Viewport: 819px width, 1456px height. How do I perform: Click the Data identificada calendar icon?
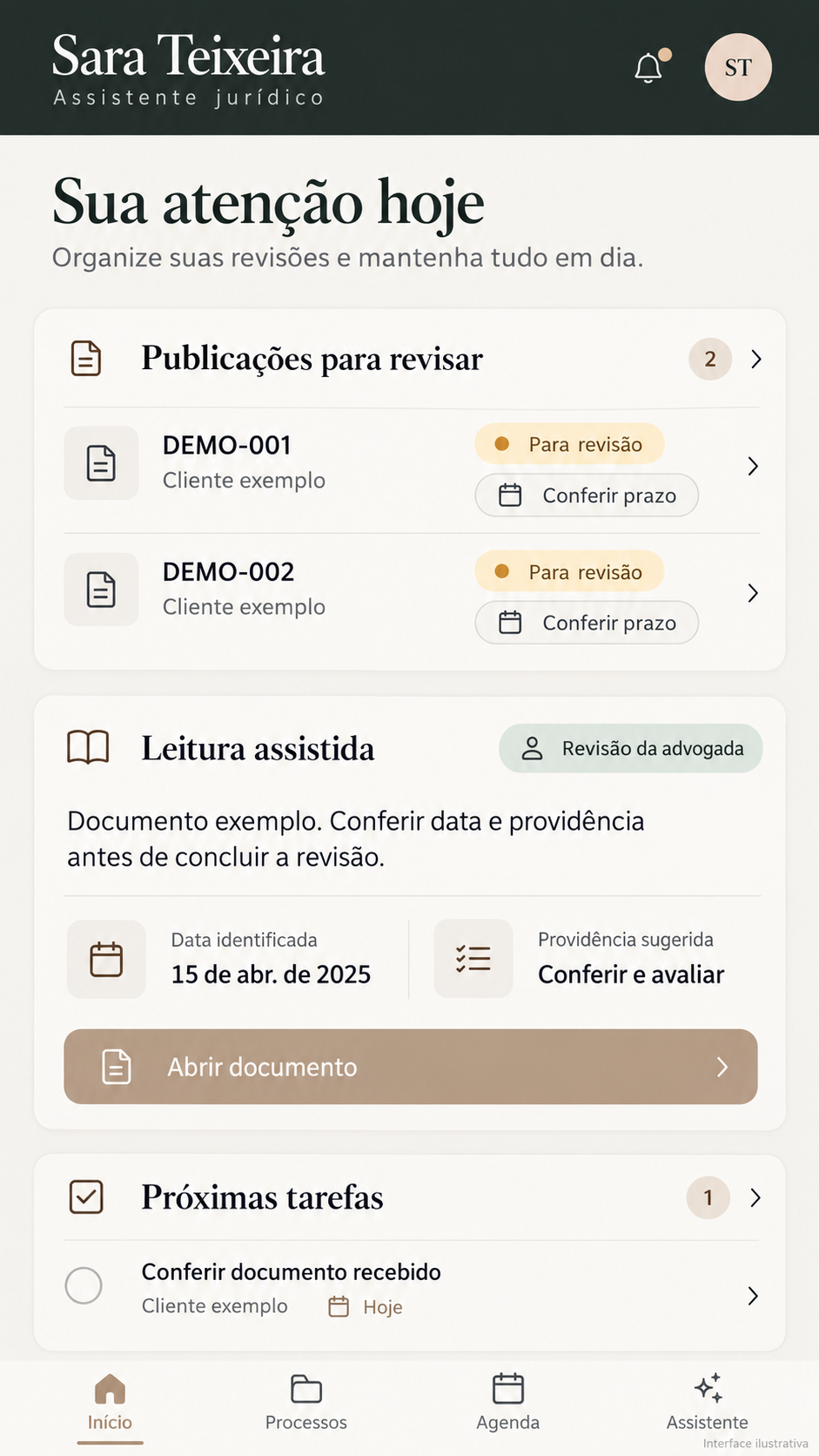click(106, 960)
